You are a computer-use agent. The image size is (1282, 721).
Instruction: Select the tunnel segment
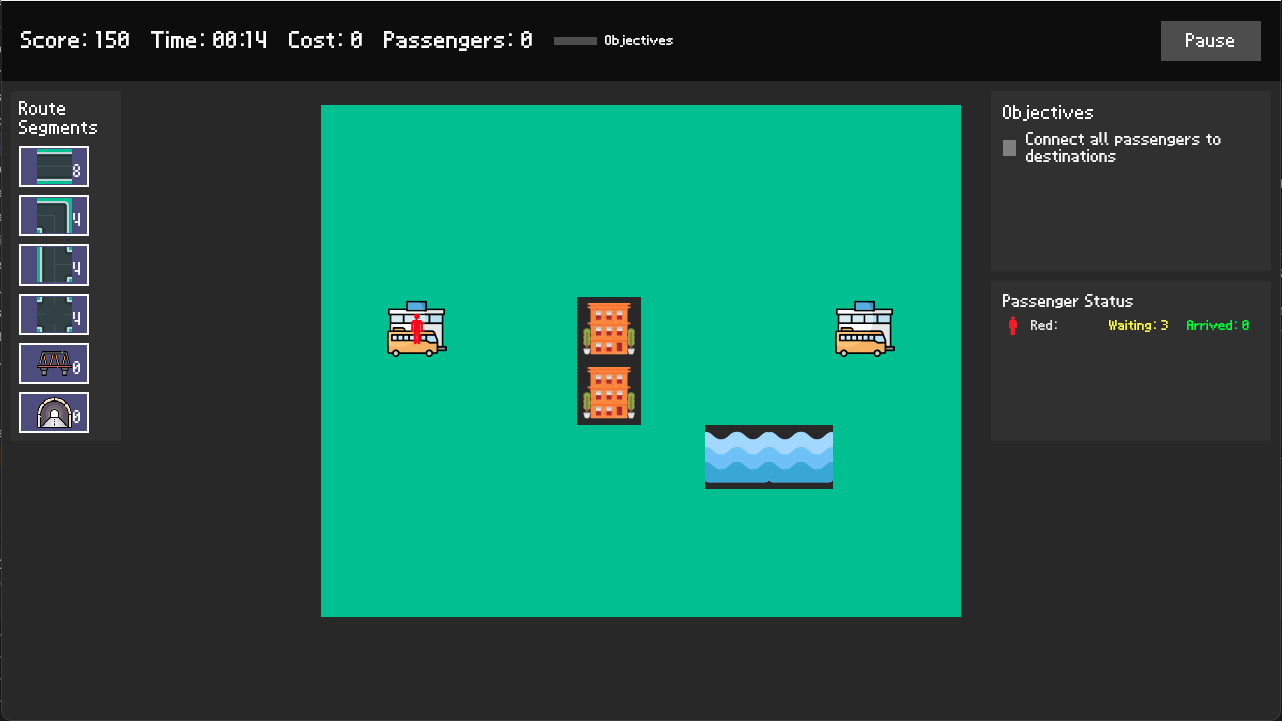54,413
